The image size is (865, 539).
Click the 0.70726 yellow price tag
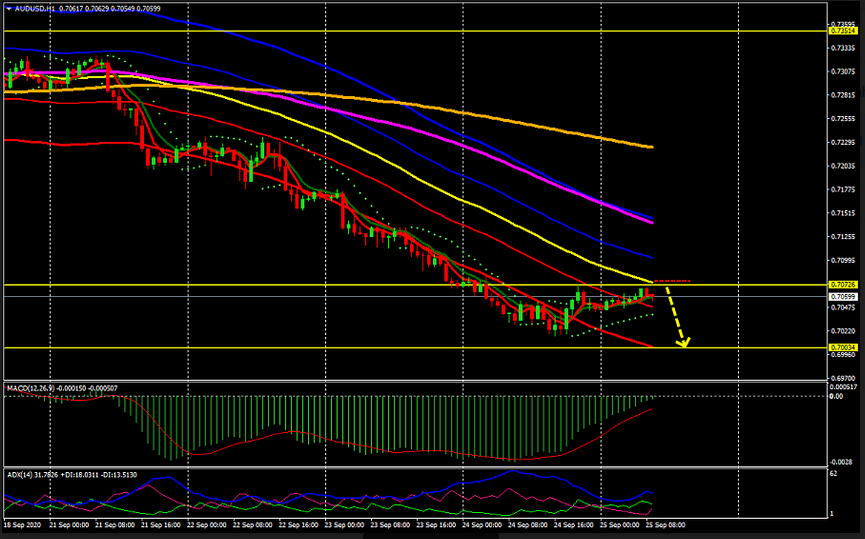pyautogui.click(x=842, y=285)
